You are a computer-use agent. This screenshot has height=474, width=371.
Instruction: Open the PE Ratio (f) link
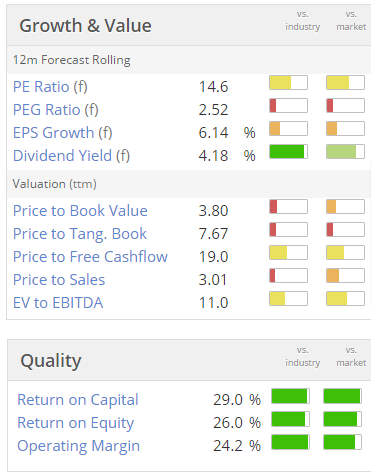(x=50, y=87)
